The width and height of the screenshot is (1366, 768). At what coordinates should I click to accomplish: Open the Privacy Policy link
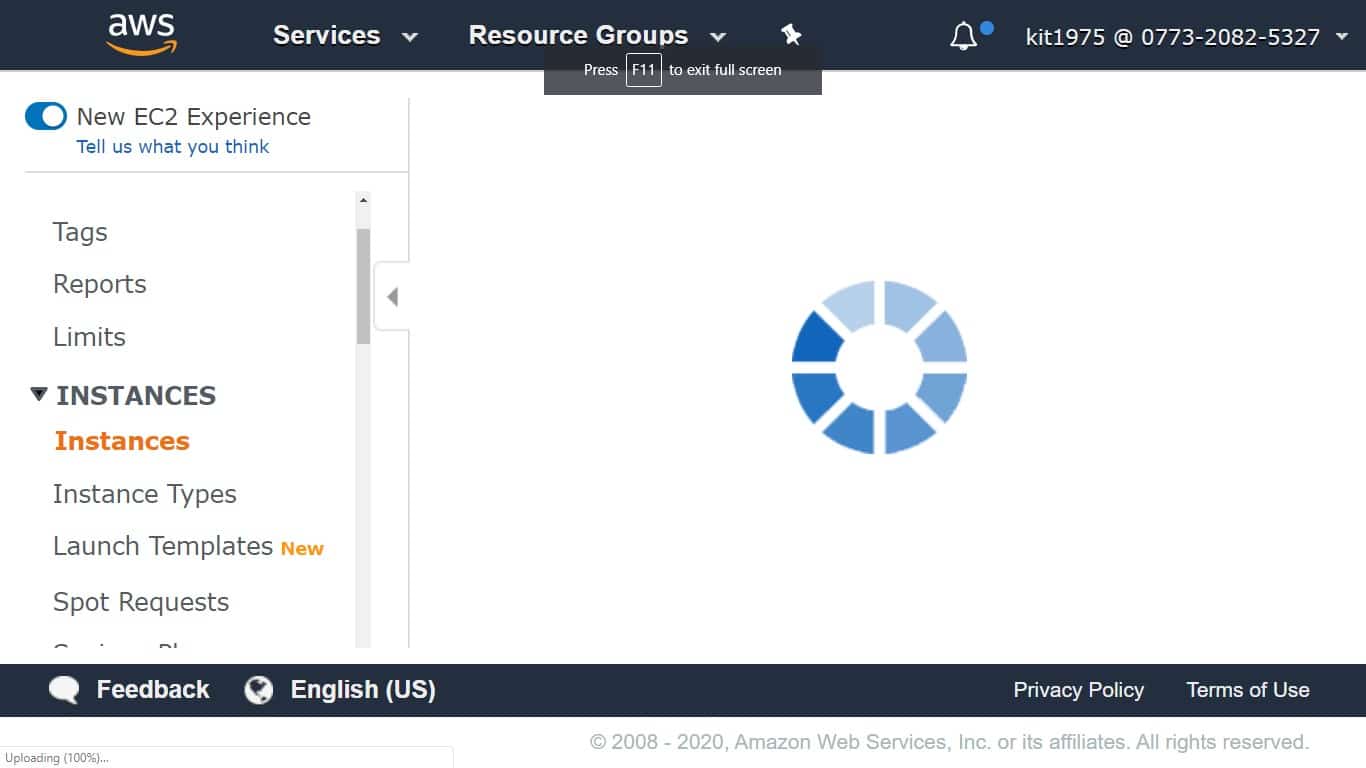1078,690
